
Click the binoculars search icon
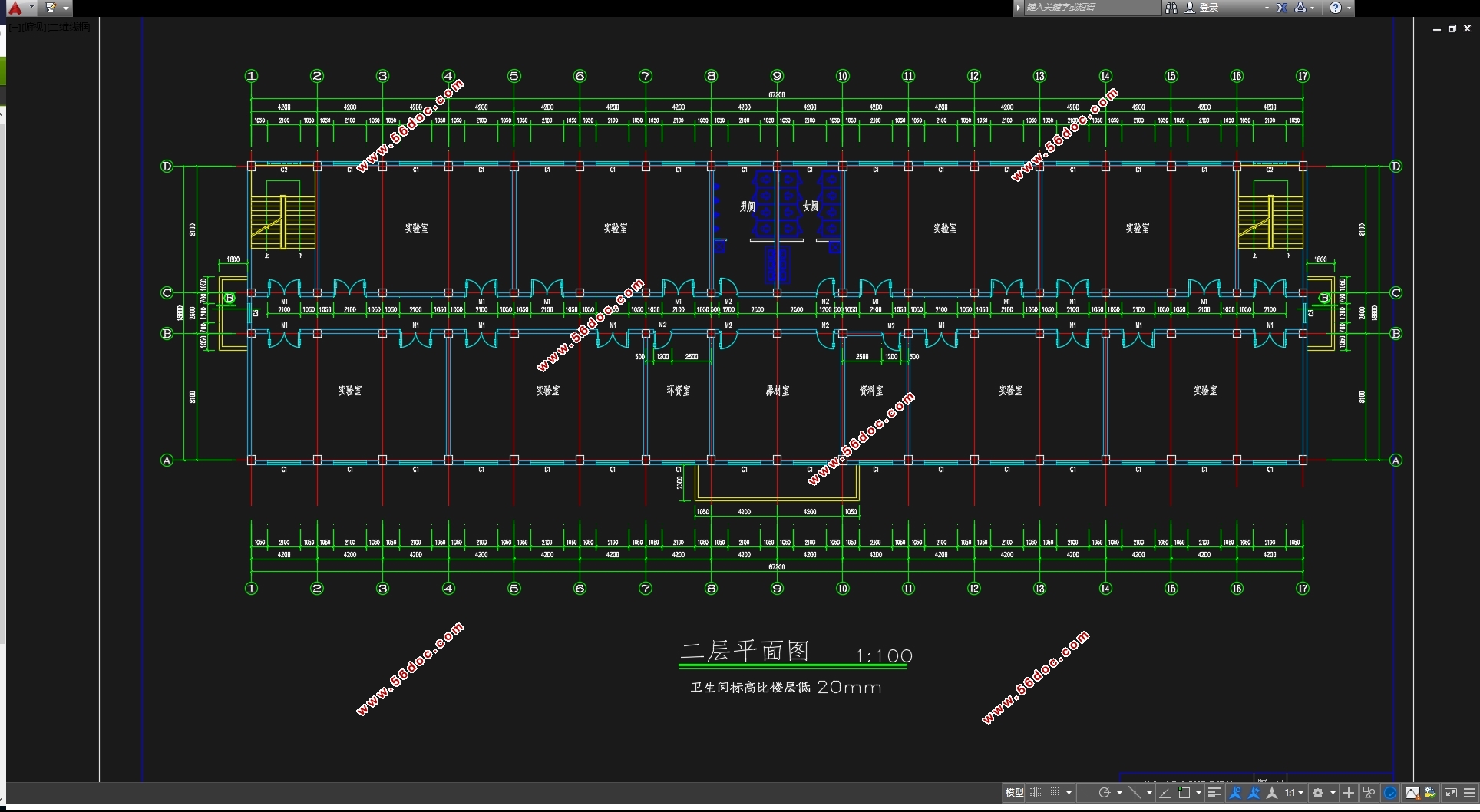pyautogui.click(x=1171, y=8)
